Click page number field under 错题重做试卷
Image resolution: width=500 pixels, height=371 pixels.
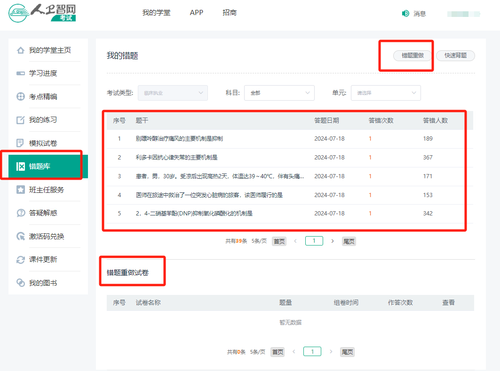[x=312, y=351]
